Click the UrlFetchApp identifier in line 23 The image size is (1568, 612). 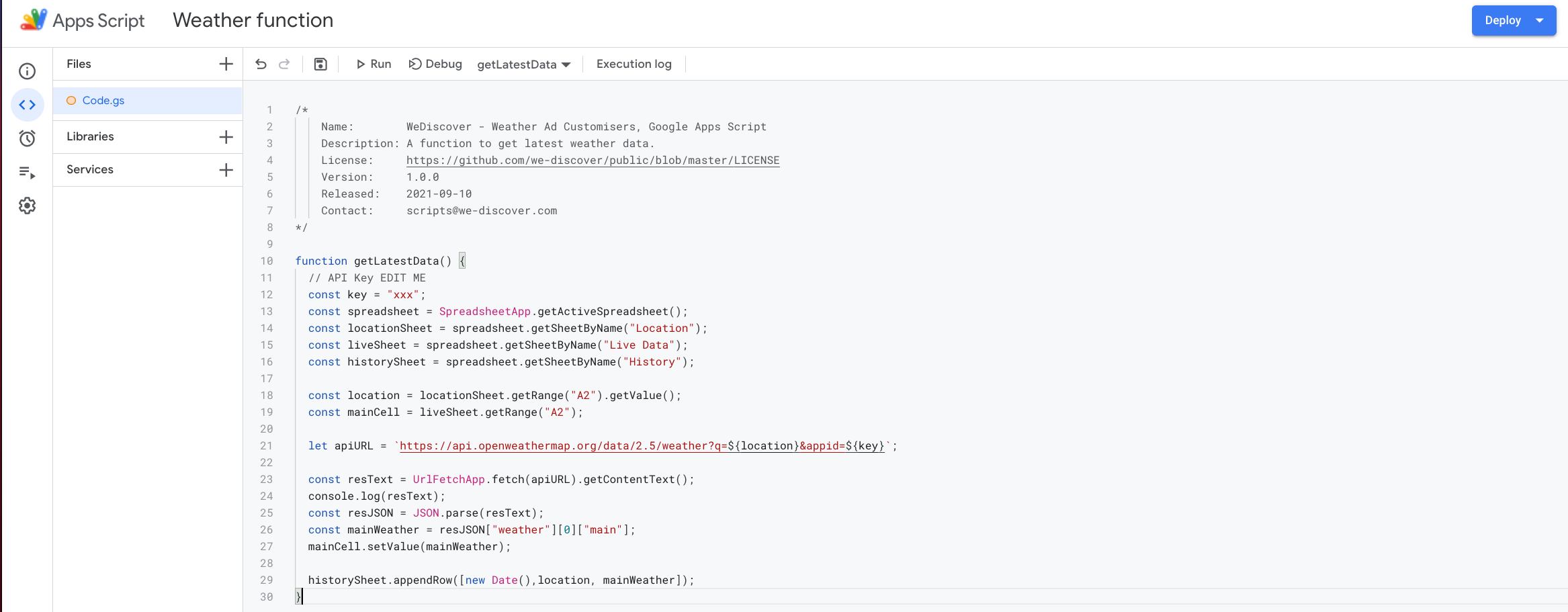click(x=448, y=480)
